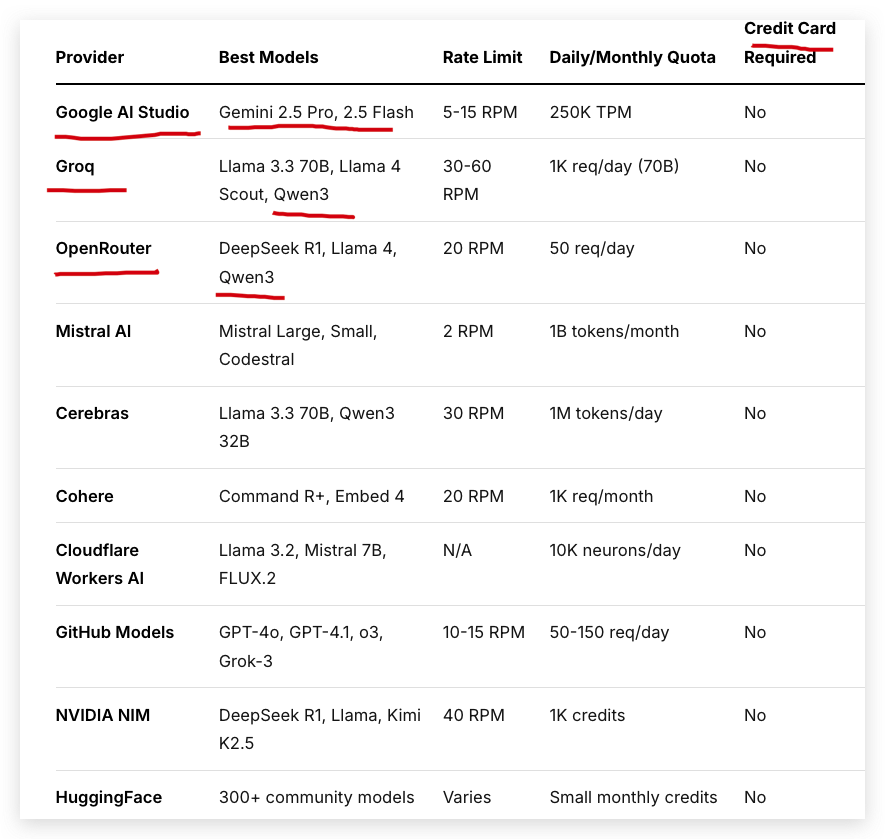Click the NVIDIA NIM provider name

point(103,715)
